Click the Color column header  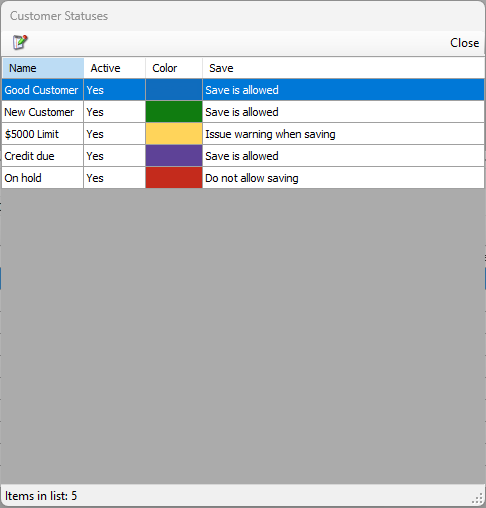tap(174, 68)
